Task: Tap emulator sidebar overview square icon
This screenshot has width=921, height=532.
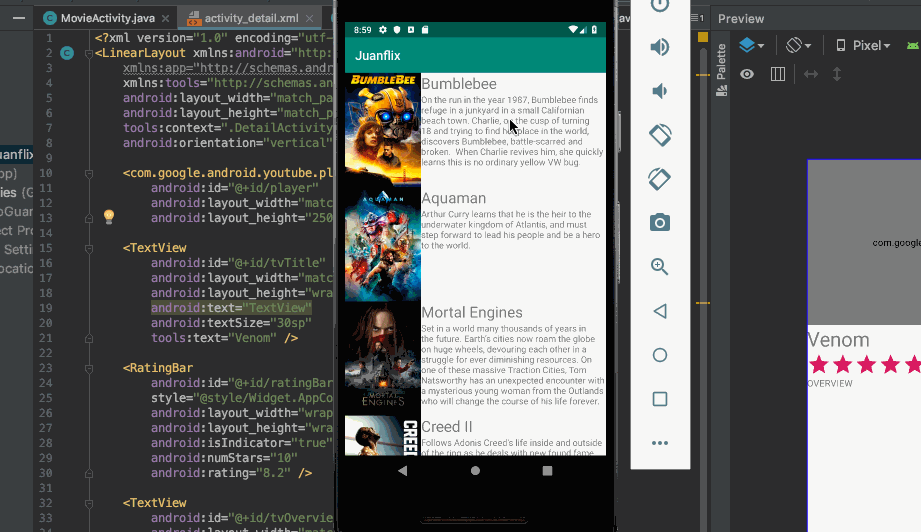Action: tap(660, 399)
